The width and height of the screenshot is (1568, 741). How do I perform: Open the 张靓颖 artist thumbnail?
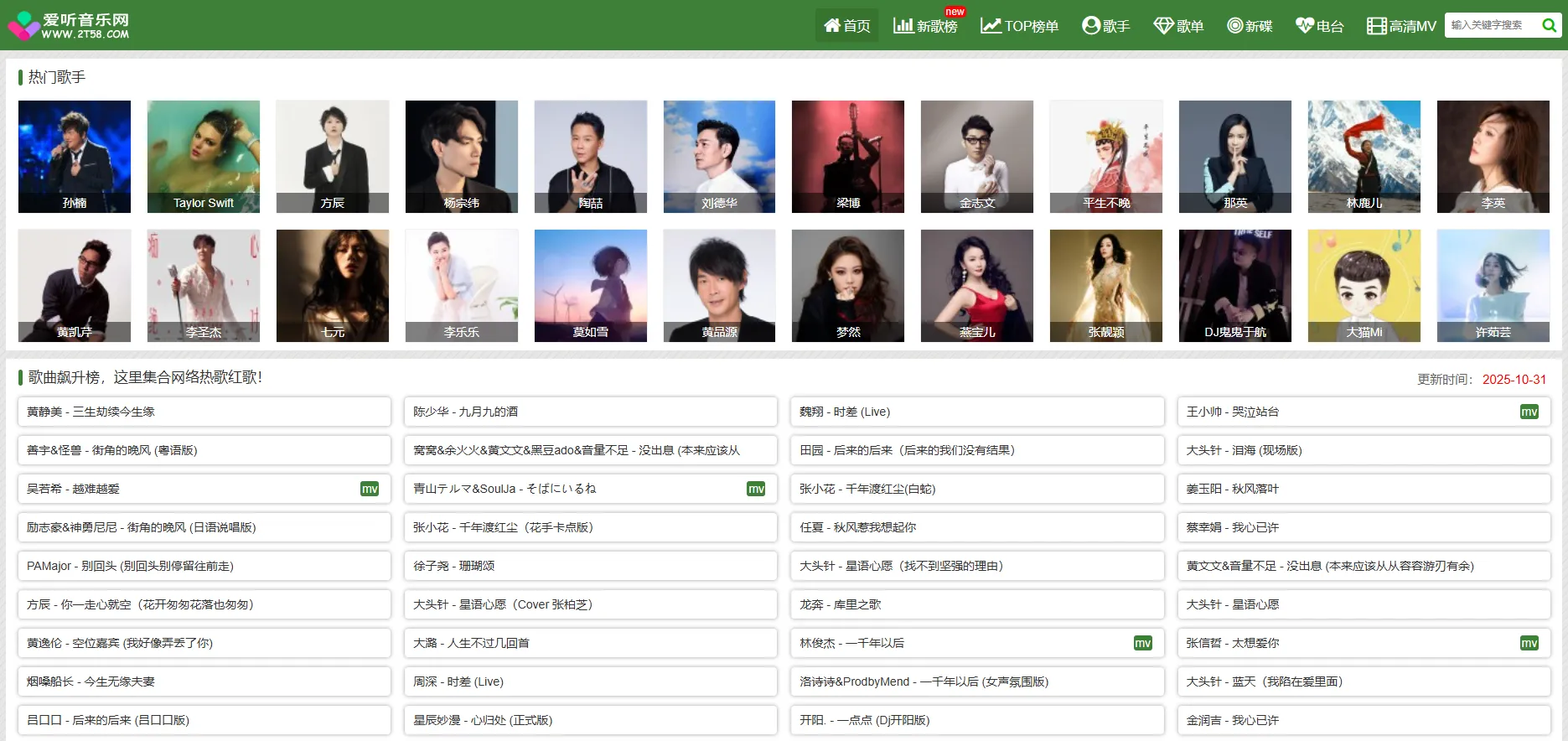click(1105, 285)
